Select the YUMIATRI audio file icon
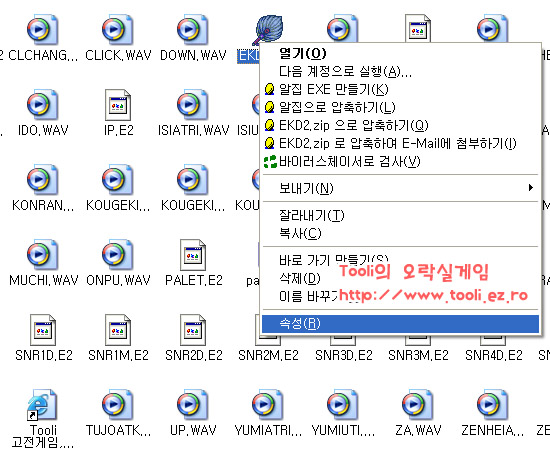The width and height of the screenshot is (550, 454). (267, 405)
